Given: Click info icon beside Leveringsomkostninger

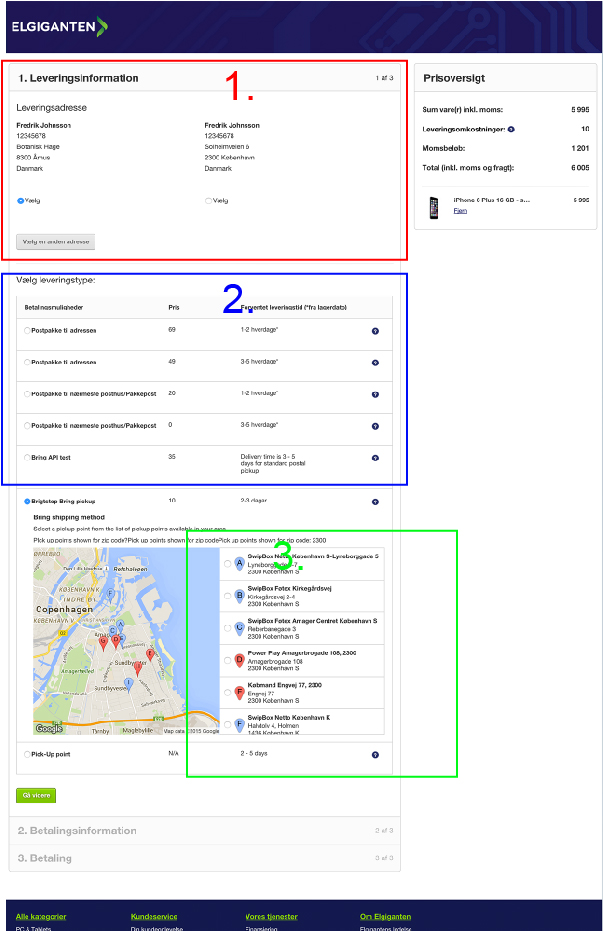Looking at the screenshot, I should pos(511,129).
